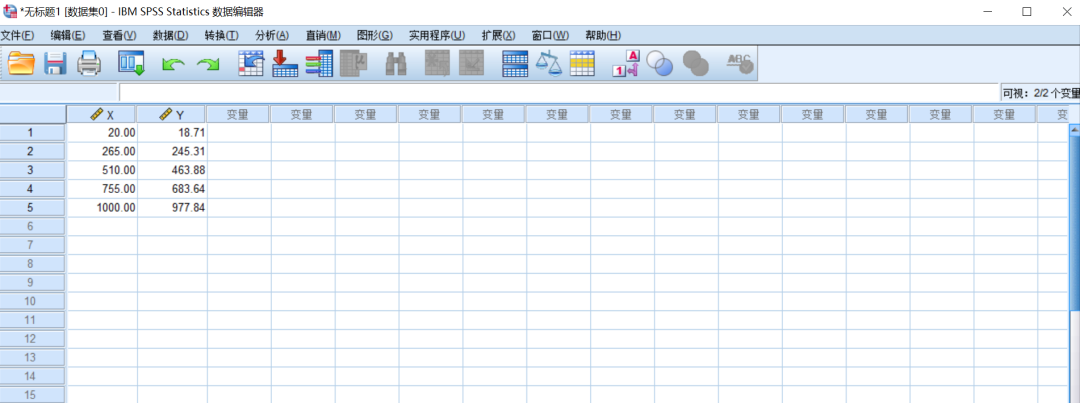
Task: Open the 图形(G) menu
Action: [375, 36]
